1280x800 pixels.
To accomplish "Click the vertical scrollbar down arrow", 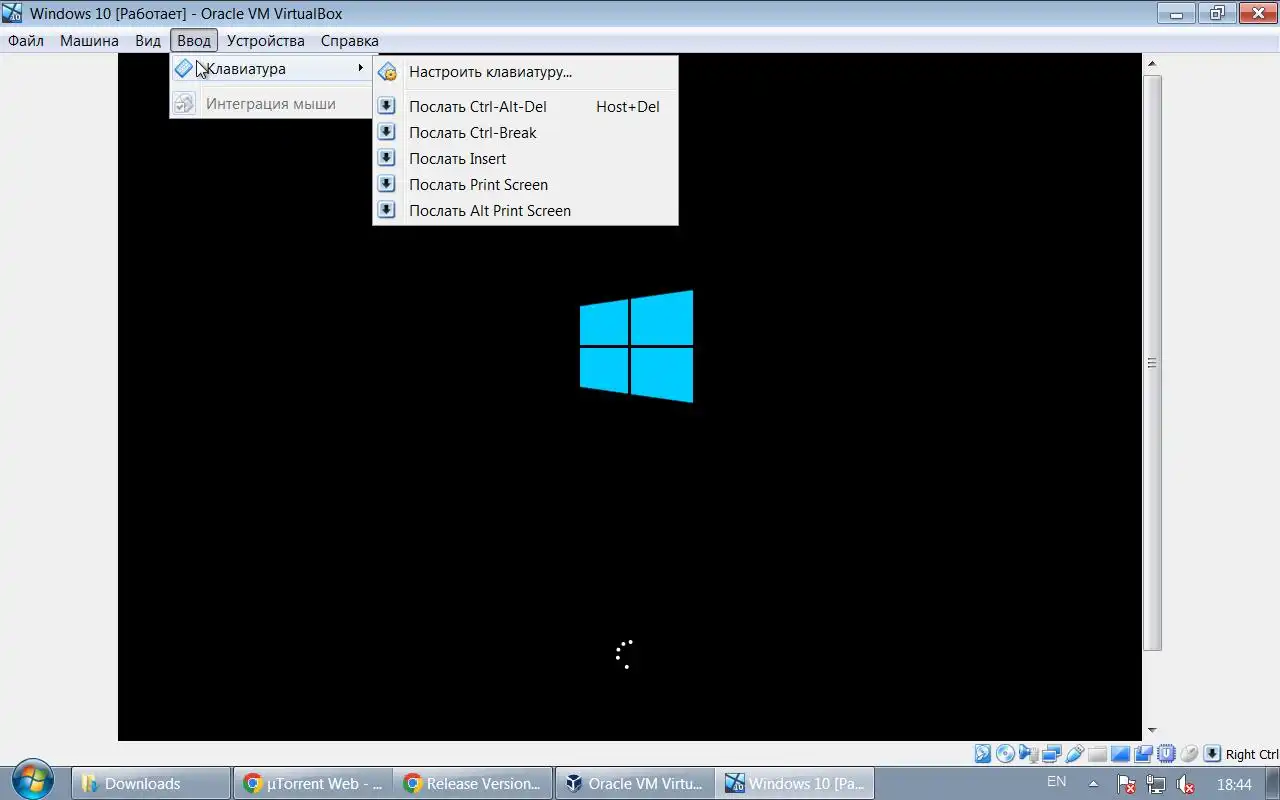I will 1152,730.
